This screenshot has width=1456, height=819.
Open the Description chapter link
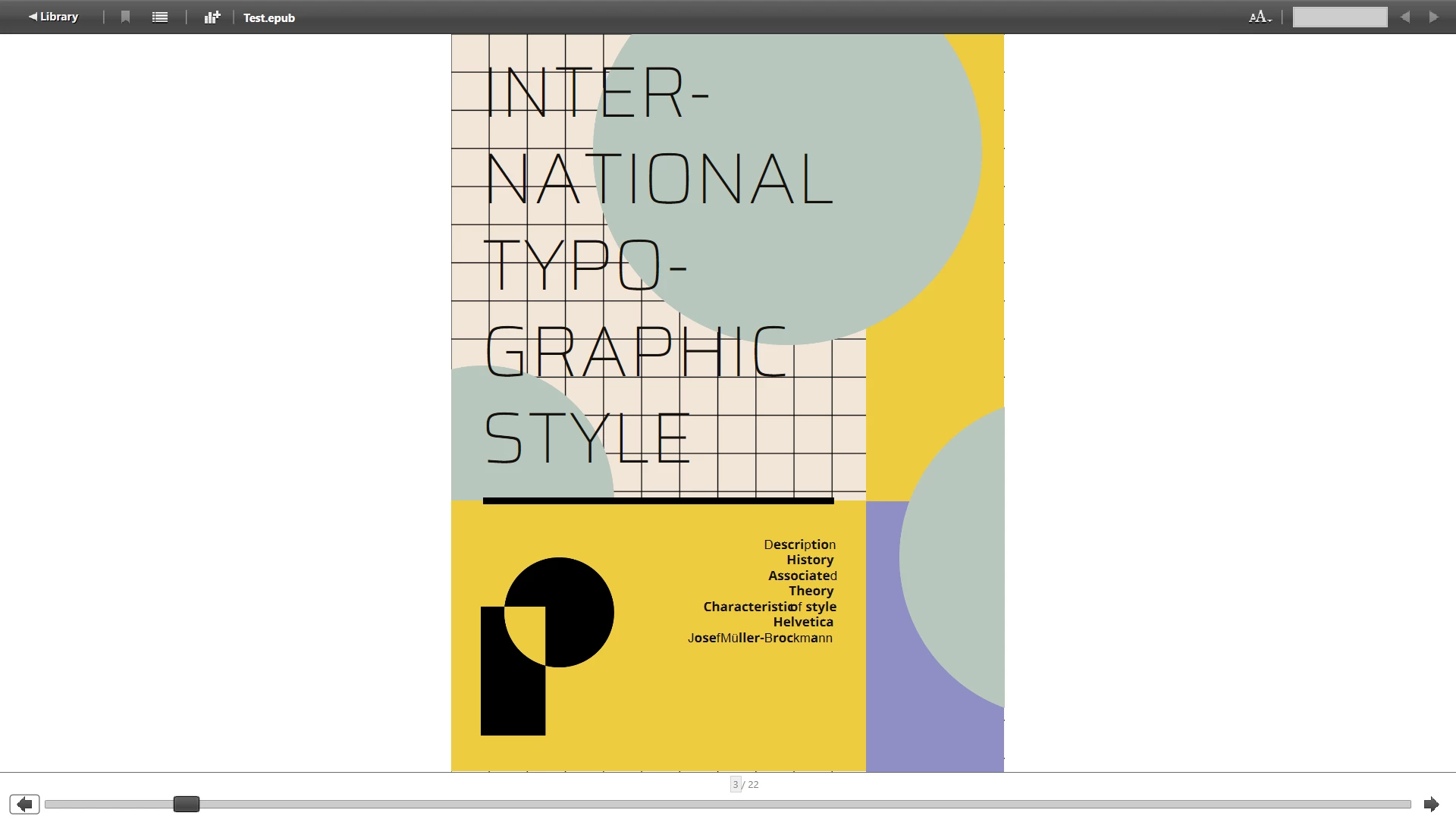tap(799, 544)
